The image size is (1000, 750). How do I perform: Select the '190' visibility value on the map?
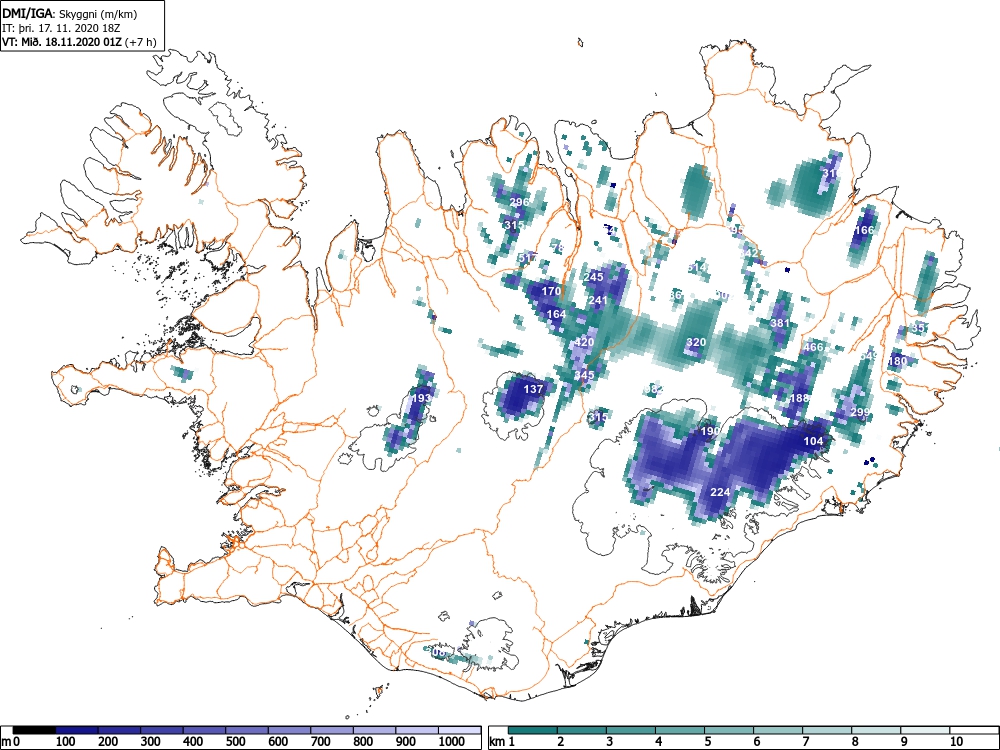click(x=710, y=431)
